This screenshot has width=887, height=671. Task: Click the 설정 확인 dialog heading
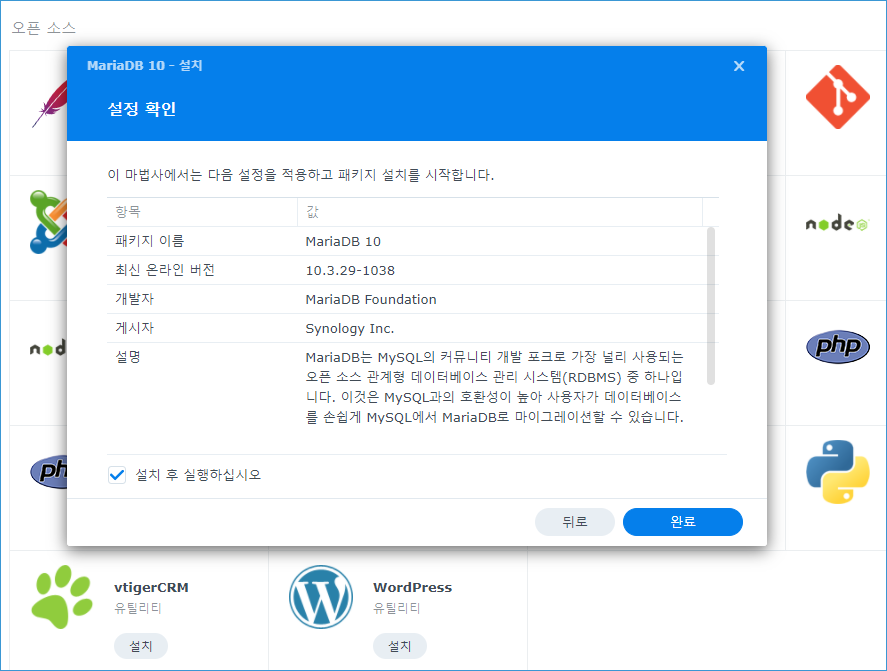pos(142,109)
